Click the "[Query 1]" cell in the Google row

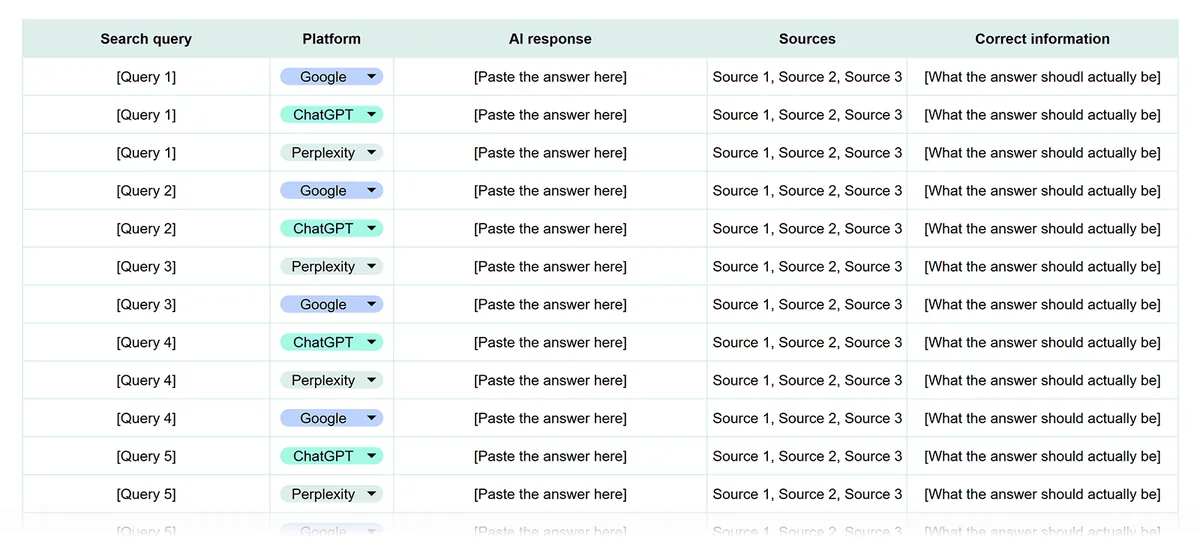[x=146, y=77]
